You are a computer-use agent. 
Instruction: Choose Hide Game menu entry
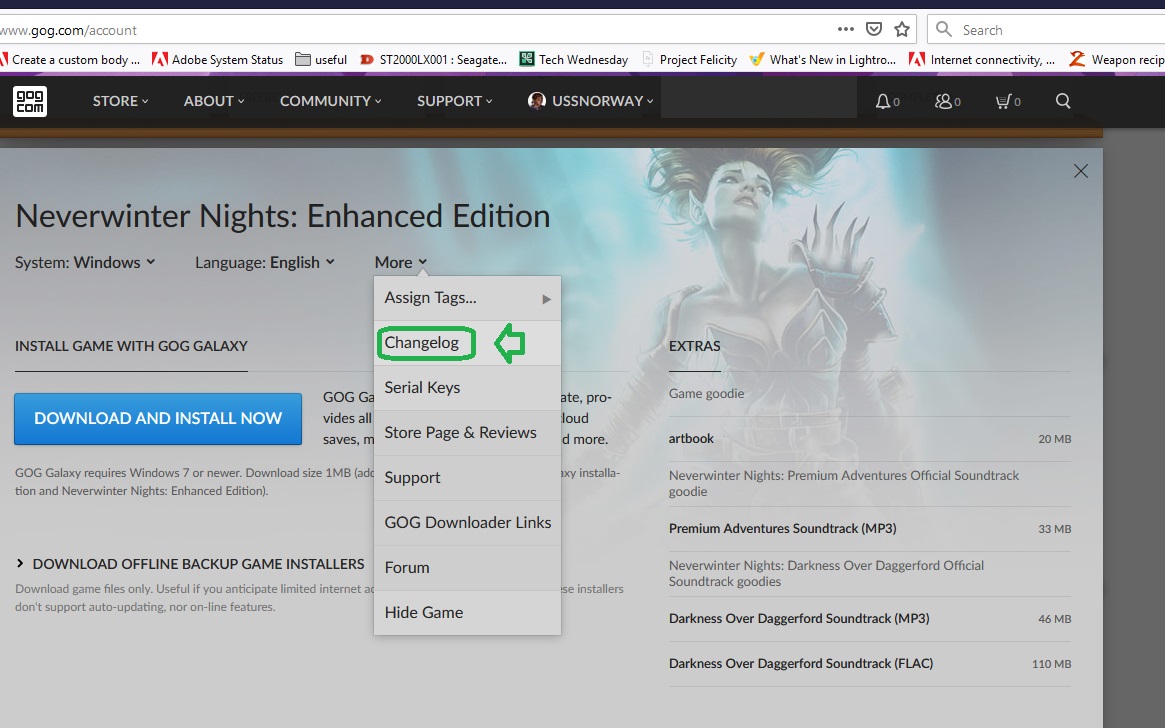467,613
